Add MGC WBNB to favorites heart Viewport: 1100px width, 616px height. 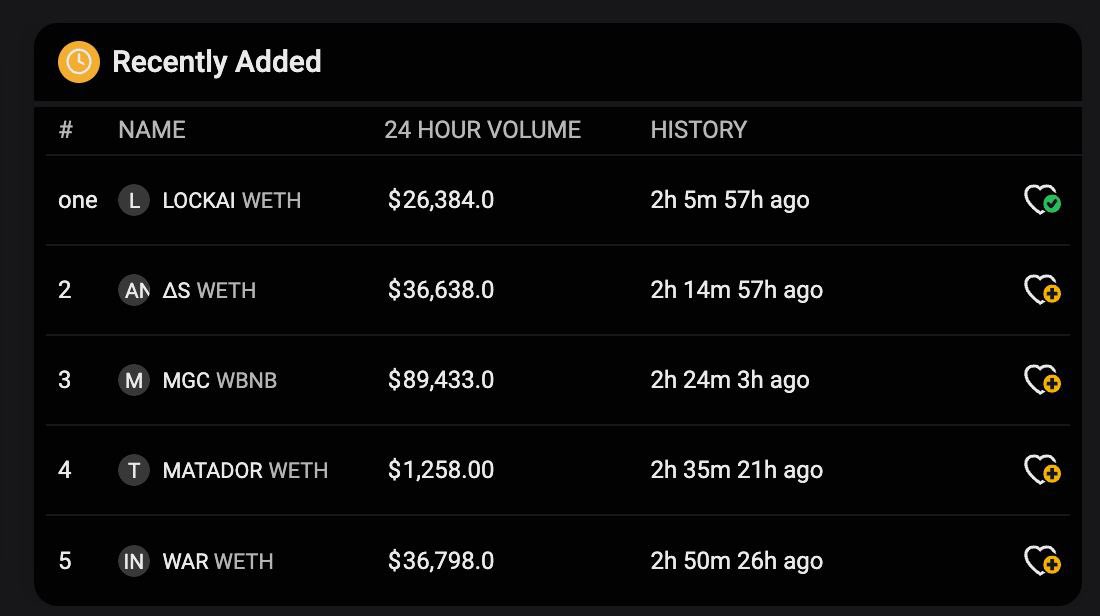[1042, 380]
